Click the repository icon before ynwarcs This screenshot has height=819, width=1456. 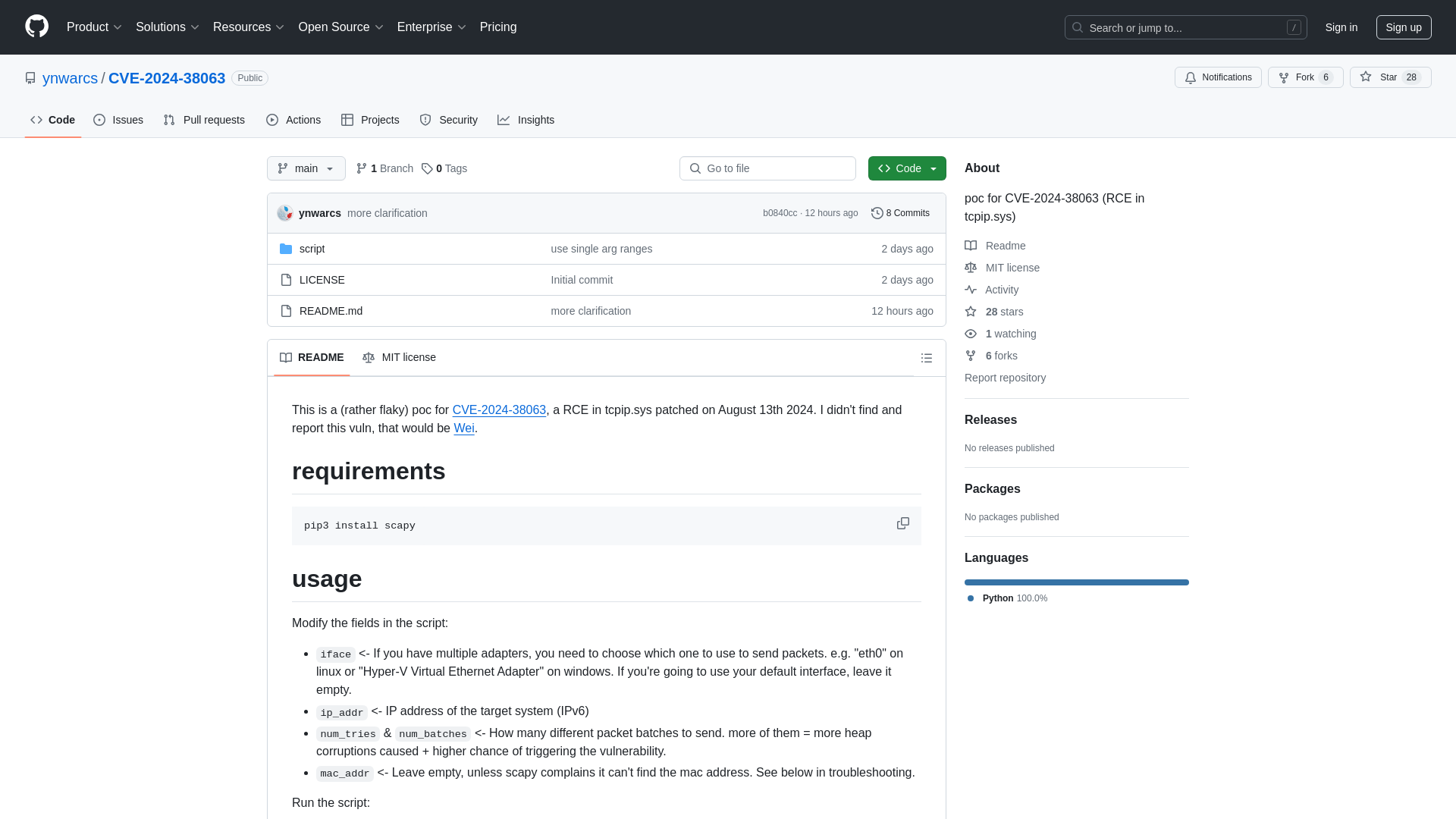(30, 78)
